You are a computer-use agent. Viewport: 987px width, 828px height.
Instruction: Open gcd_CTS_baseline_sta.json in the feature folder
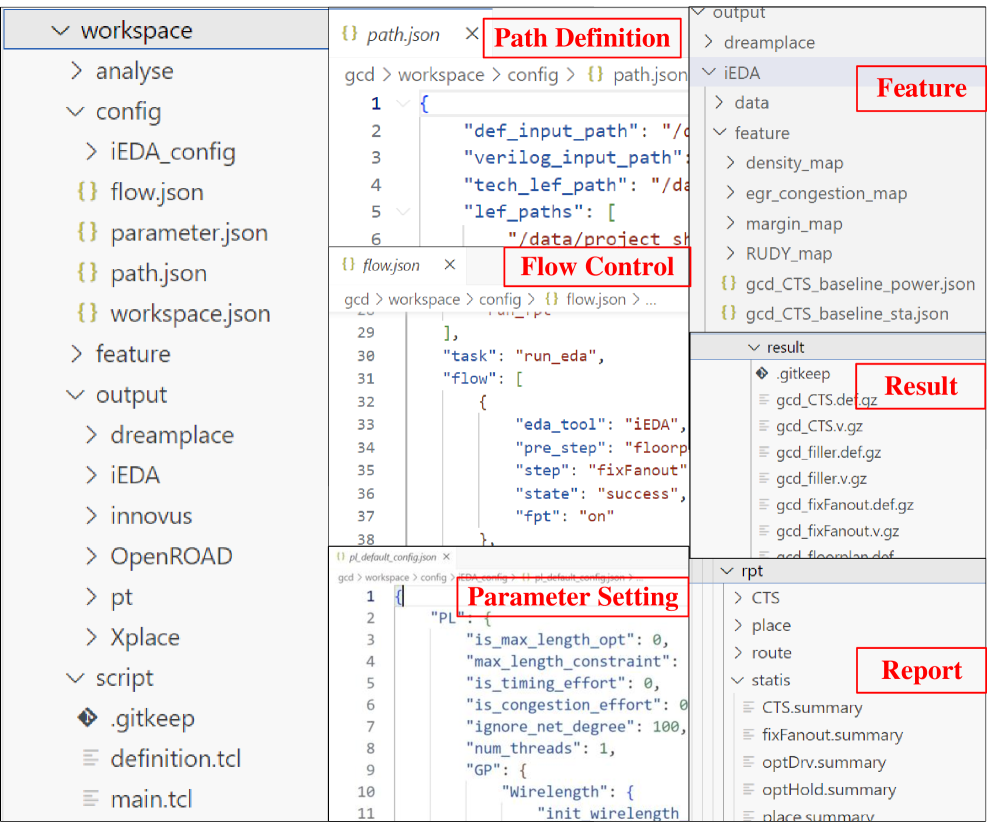846,314
